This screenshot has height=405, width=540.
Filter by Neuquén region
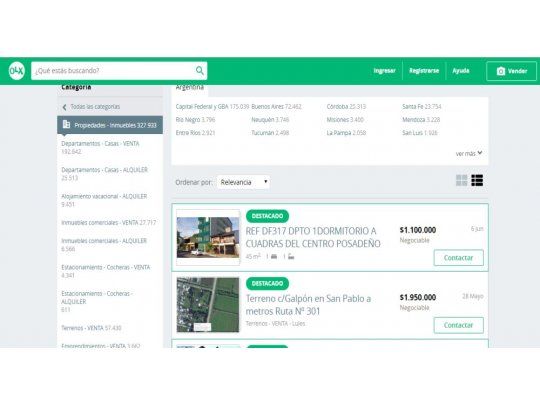[x=270, y=120]
